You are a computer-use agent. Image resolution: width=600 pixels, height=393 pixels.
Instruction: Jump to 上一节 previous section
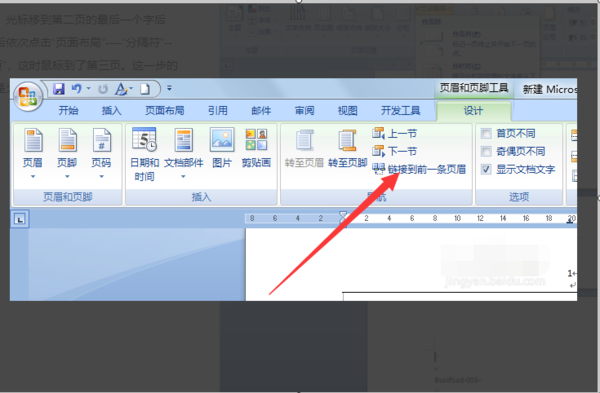(x=395, y=134)
